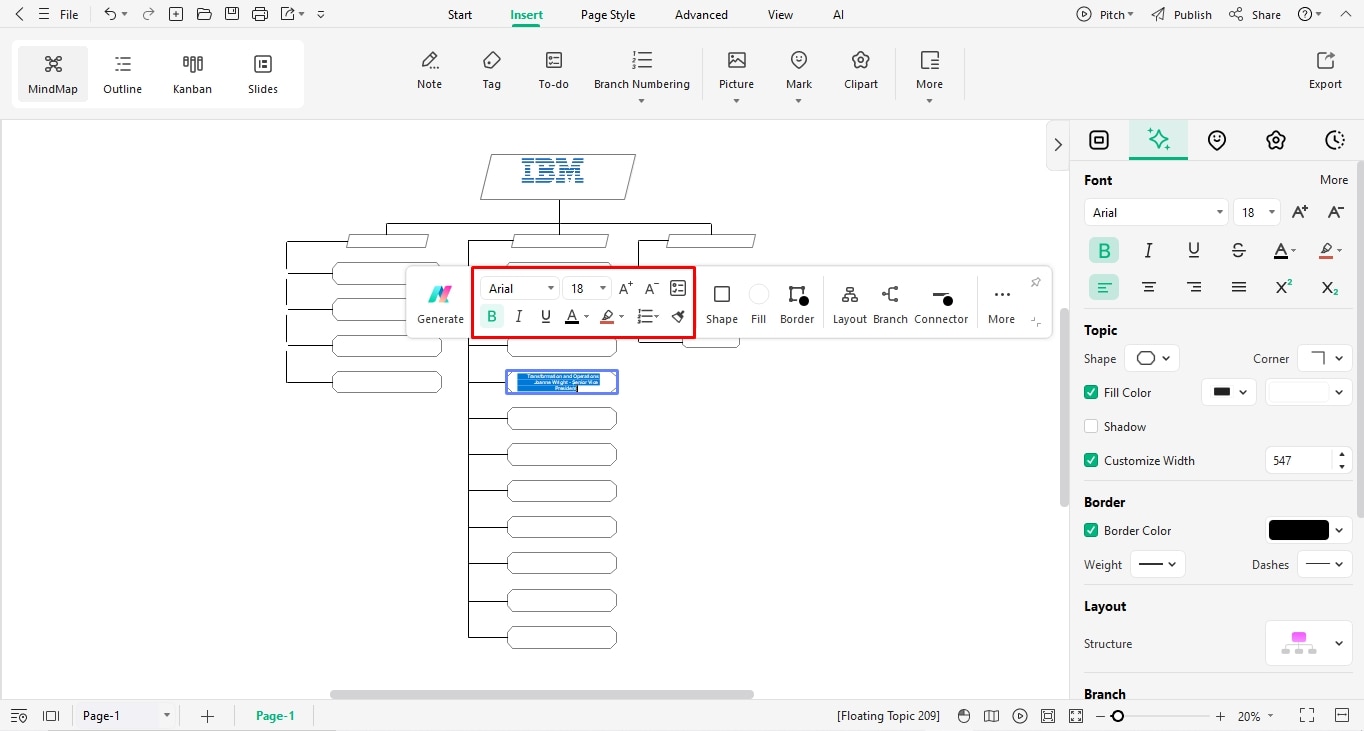1364x731 pixels.
Task: Open Layout Structure dropdown
Action: tap(1309, 643)
